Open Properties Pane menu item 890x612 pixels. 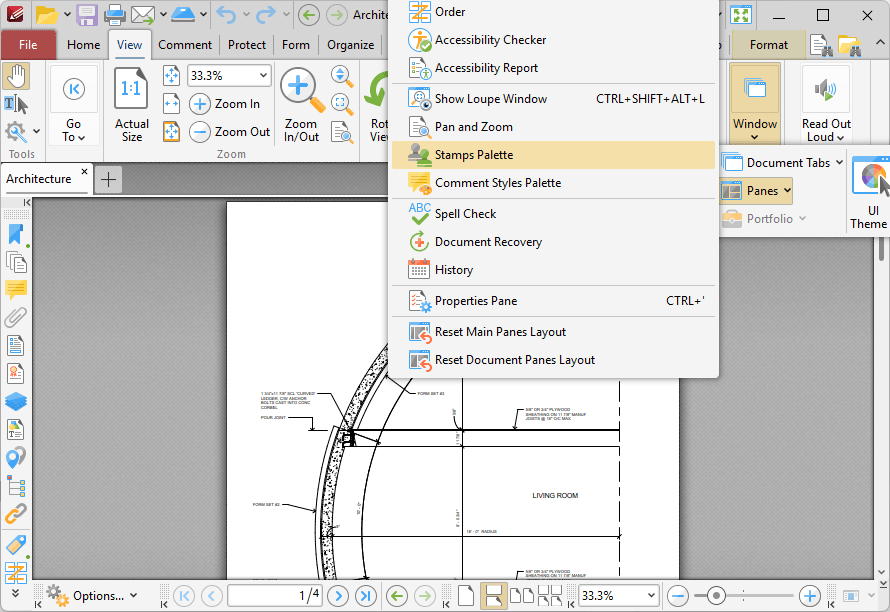coord(553,301)
